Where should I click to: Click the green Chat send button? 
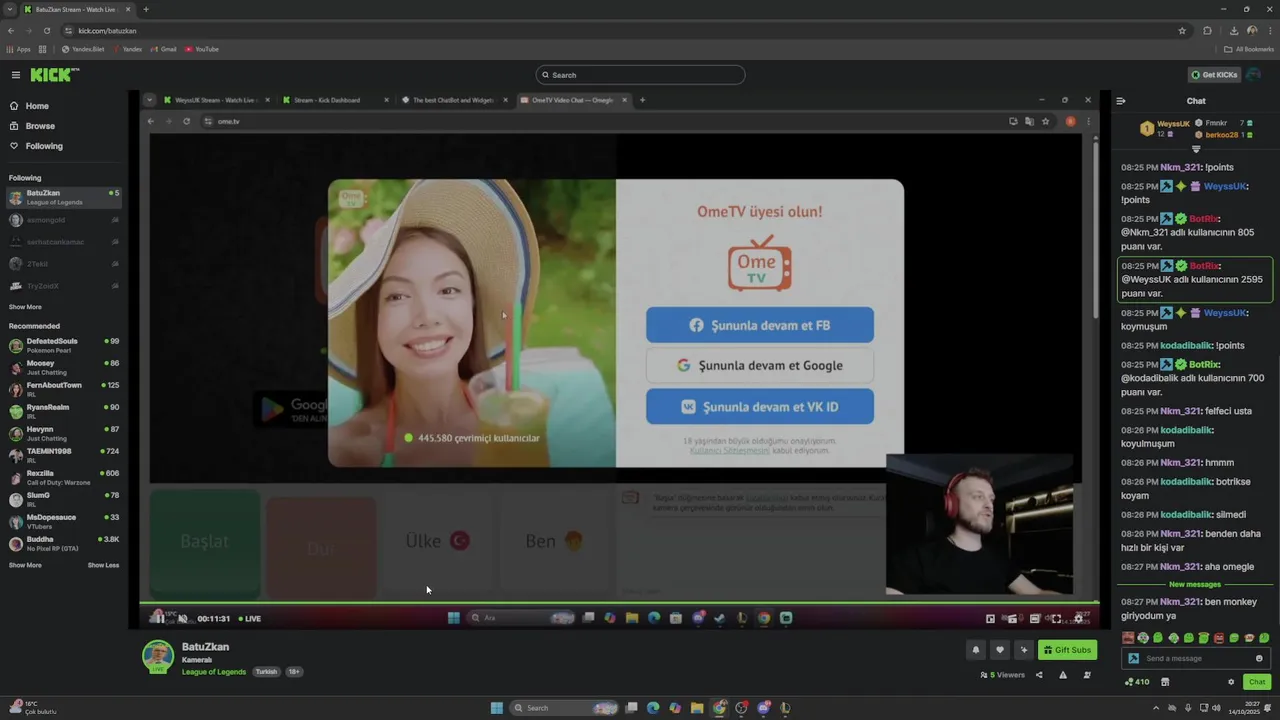[1257, 682]
